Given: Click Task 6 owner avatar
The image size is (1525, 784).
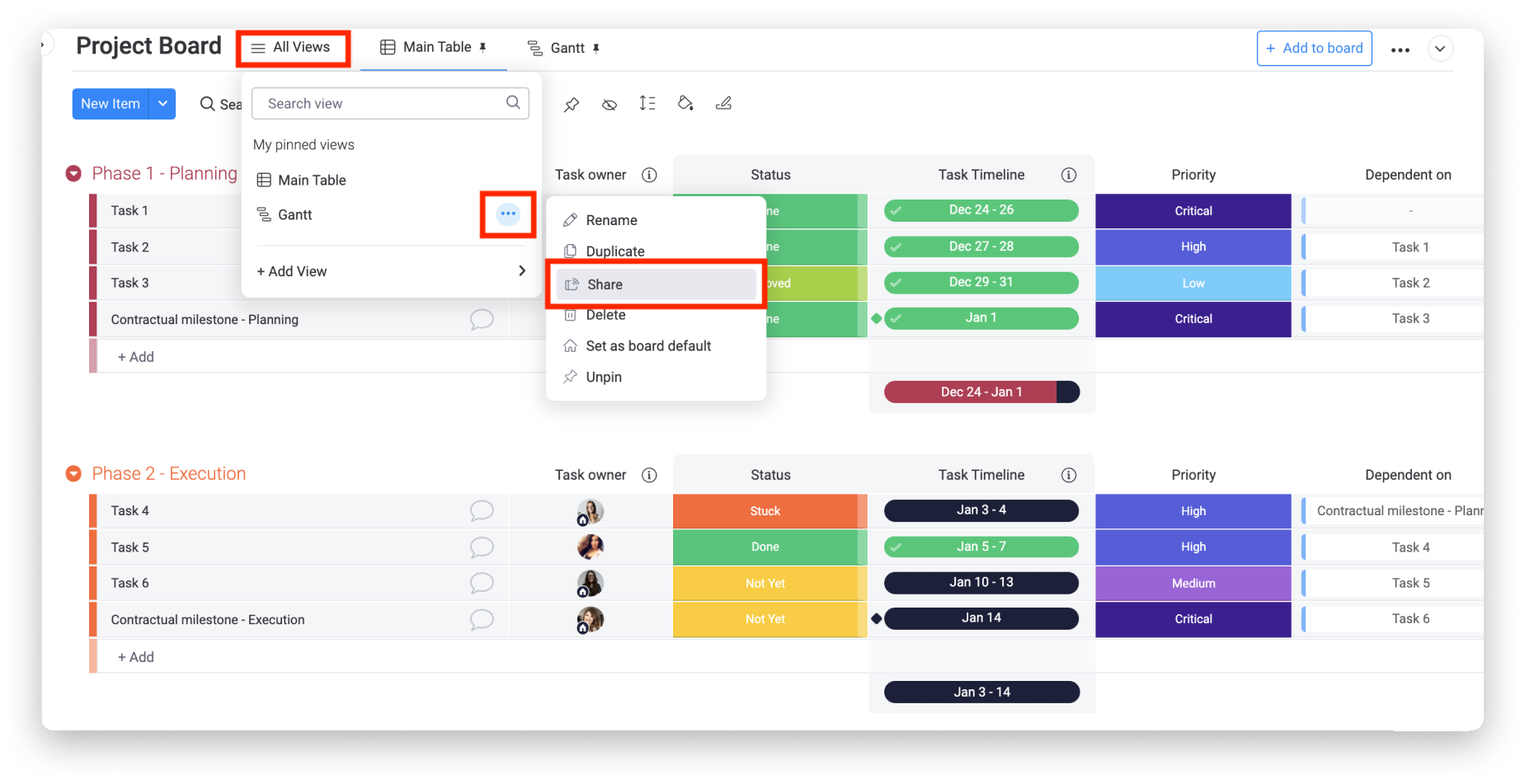Looking at the screenshot, I should tap(590, 584).
